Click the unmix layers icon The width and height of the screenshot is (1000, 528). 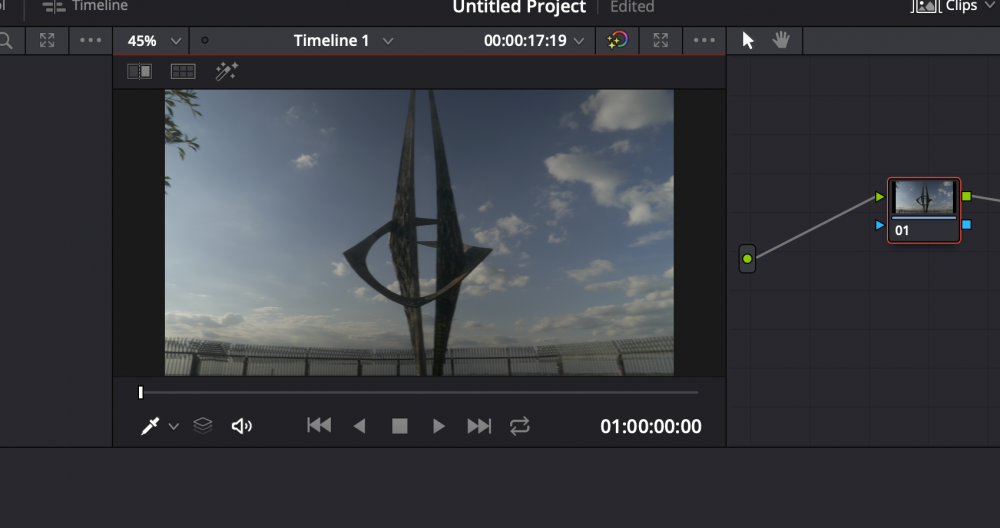tap(203, 426)
